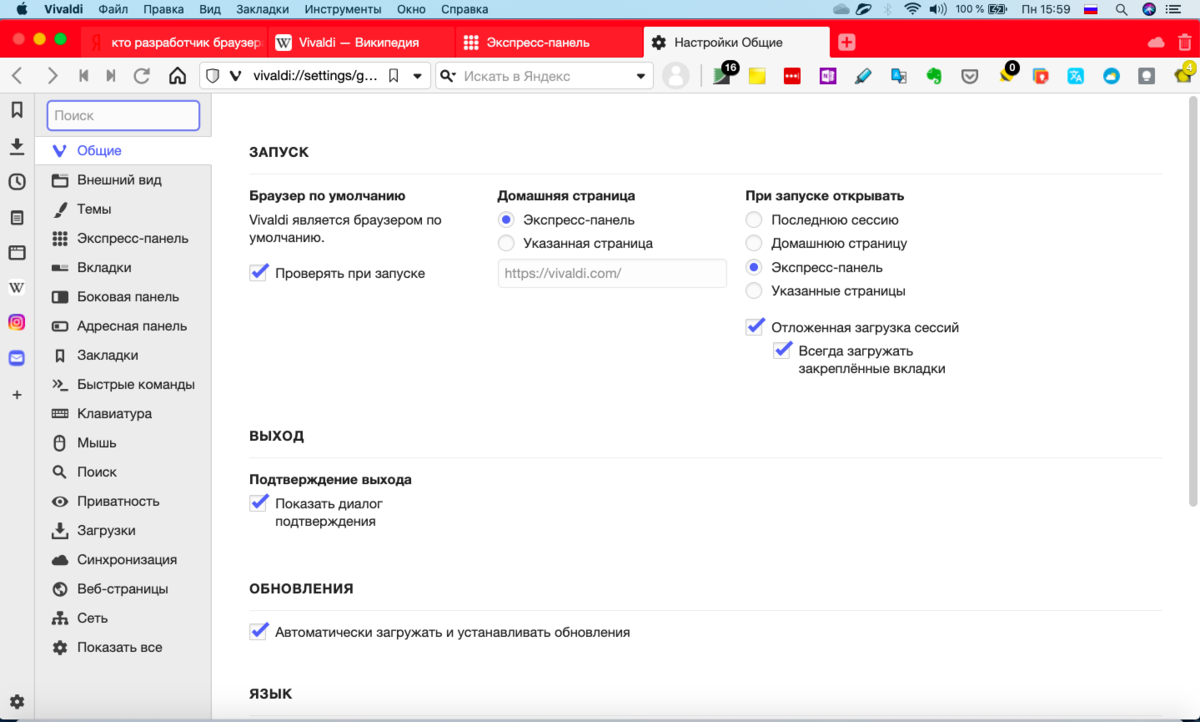Open the LastPass red extension icon
This screenshot has width=1200, height=722.
(792, 76)
